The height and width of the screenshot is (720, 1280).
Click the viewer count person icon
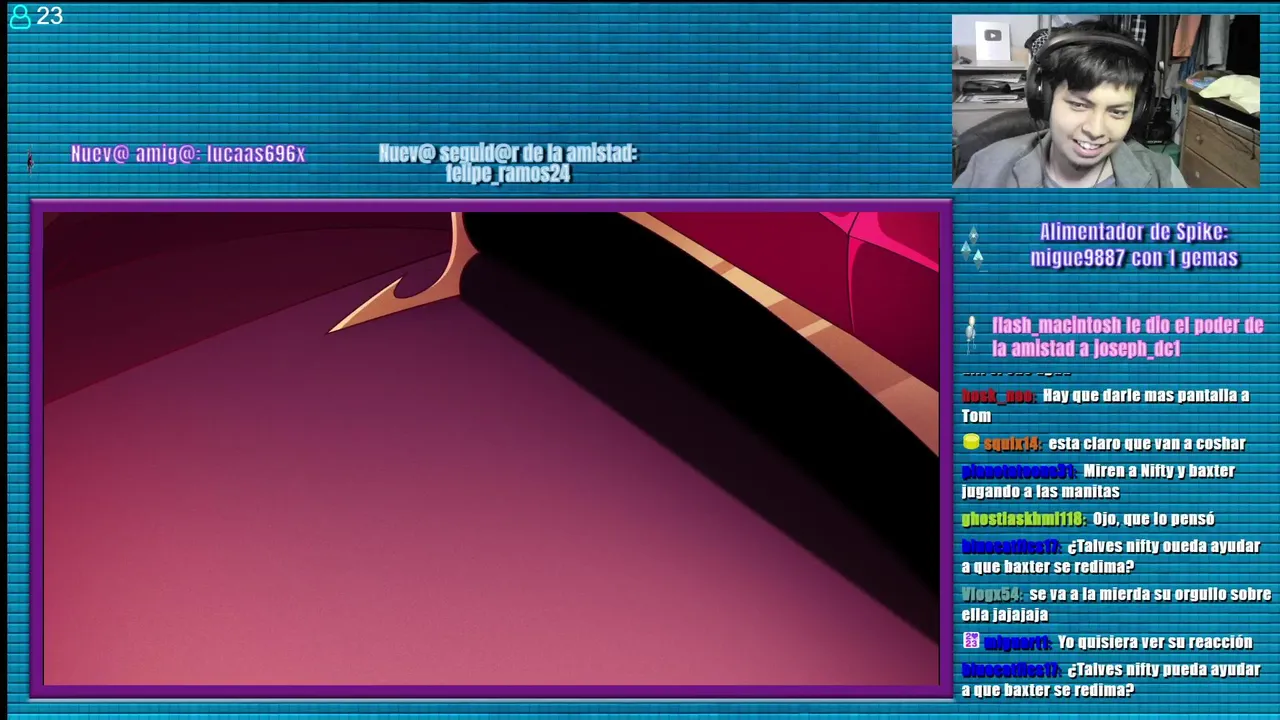click(x=19, y=16)
